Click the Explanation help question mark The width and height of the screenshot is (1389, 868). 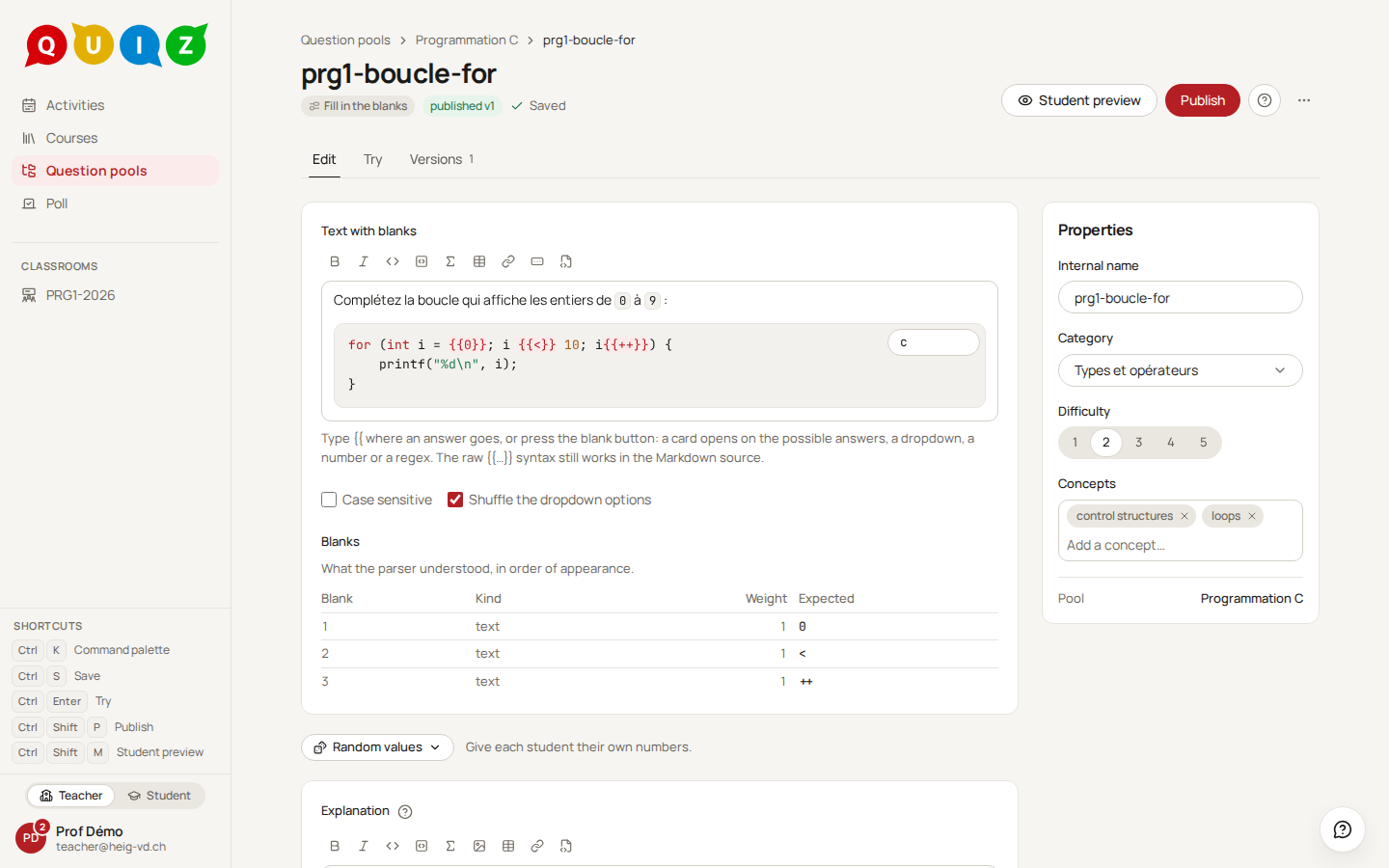(405, 812)
